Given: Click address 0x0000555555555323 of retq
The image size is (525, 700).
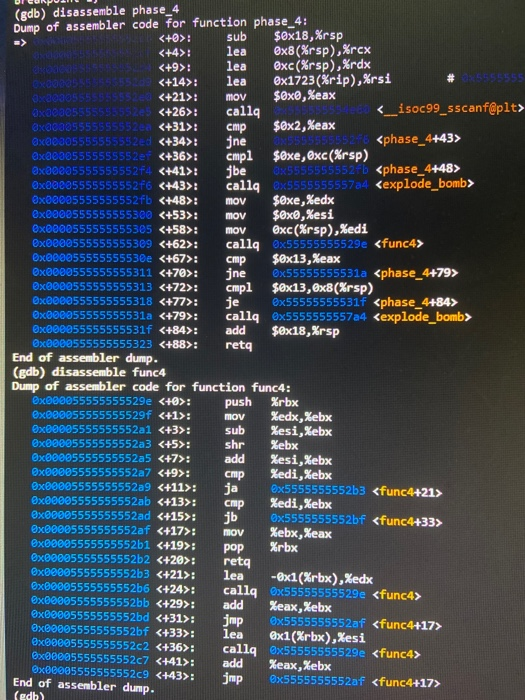Looking at the screenshot, I should (92, 344).
